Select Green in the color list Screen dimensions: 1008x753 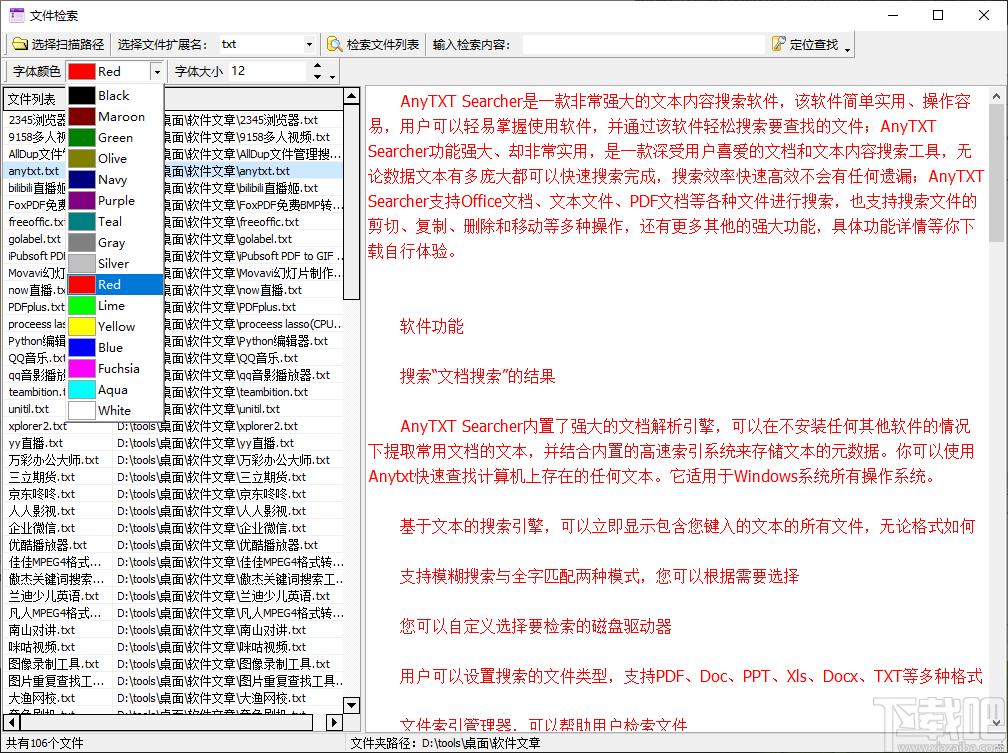coord(115,138)
